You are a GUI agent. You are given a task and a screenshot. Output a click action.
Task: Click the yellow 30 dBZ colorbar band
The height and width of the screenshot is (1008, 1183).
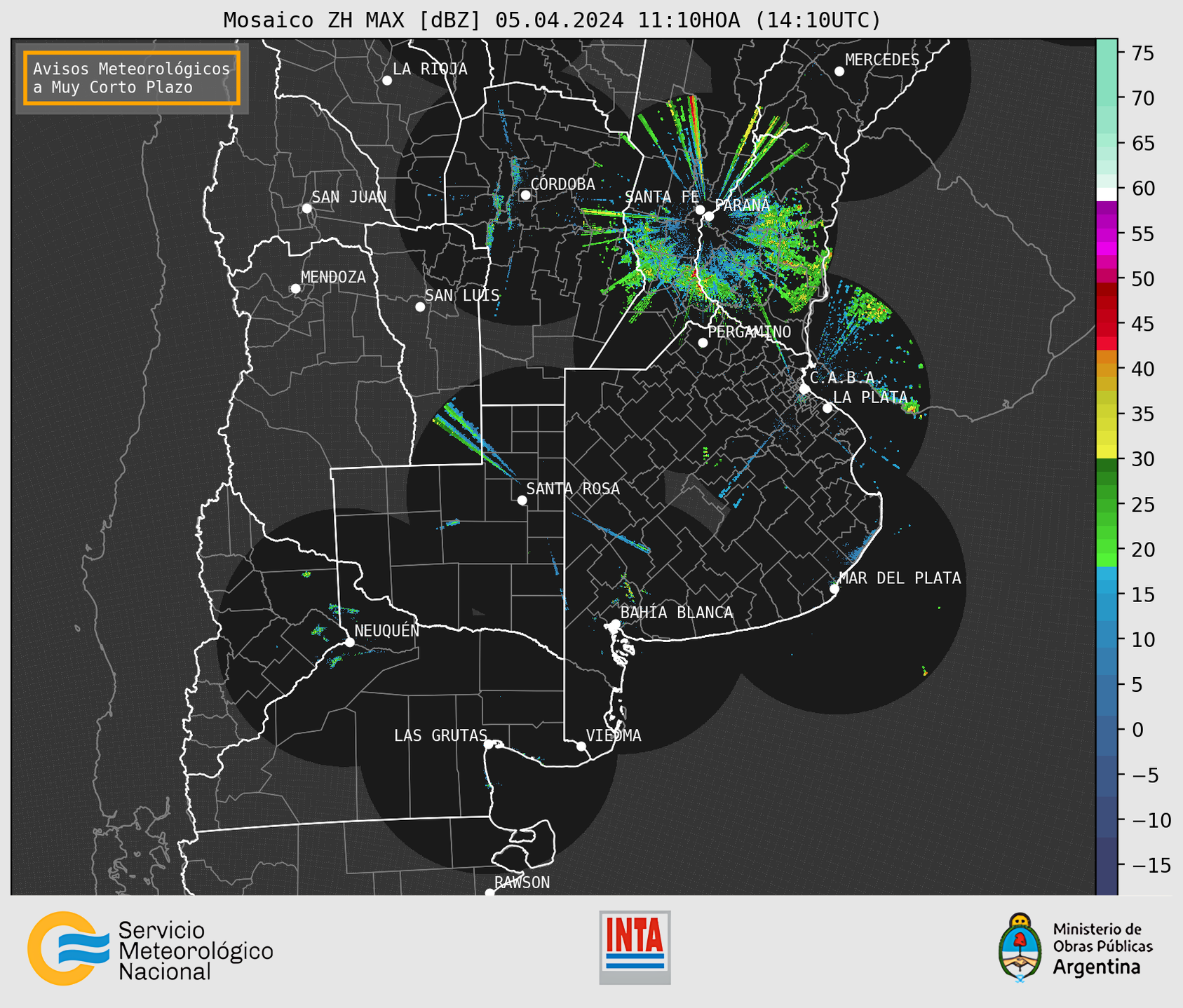(x=1107, y=452)
